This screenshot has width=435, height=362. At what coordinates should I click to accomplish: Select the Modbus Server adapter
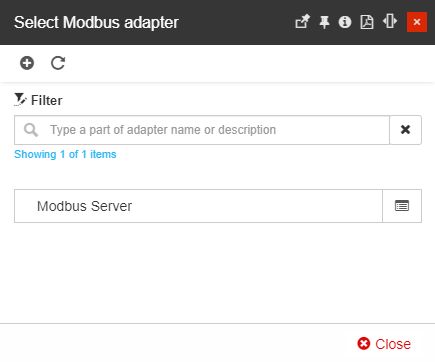point(198,206)
